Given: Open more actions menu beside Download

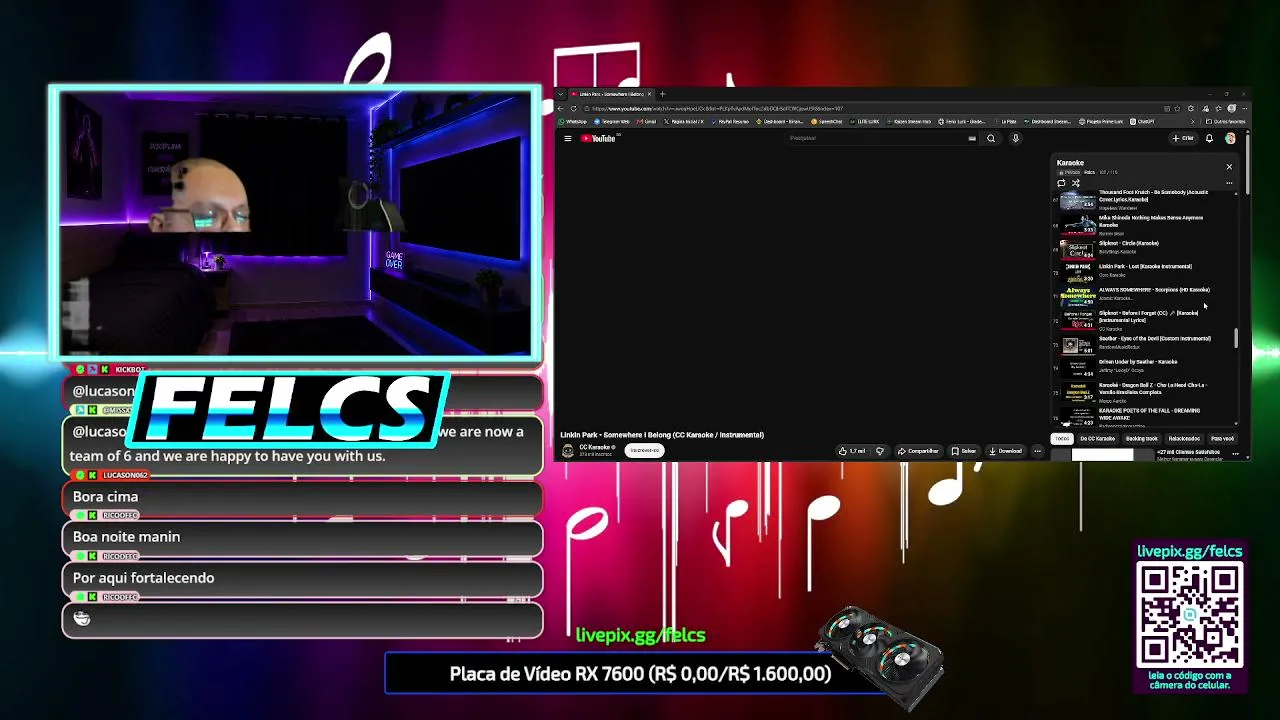Looking at the screenshot, I should [1037, 451].
